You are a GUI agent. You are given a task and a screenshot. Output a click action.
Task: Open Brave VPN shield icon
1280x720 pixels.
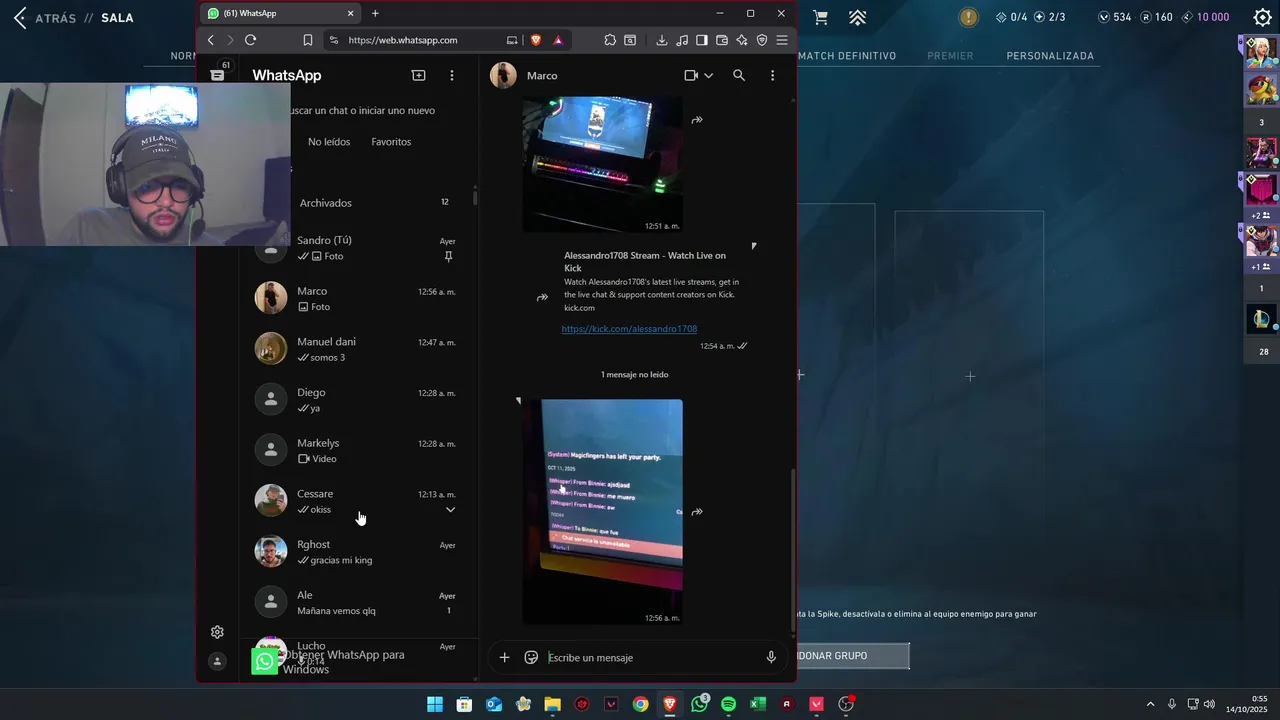[x=762, y=40]
